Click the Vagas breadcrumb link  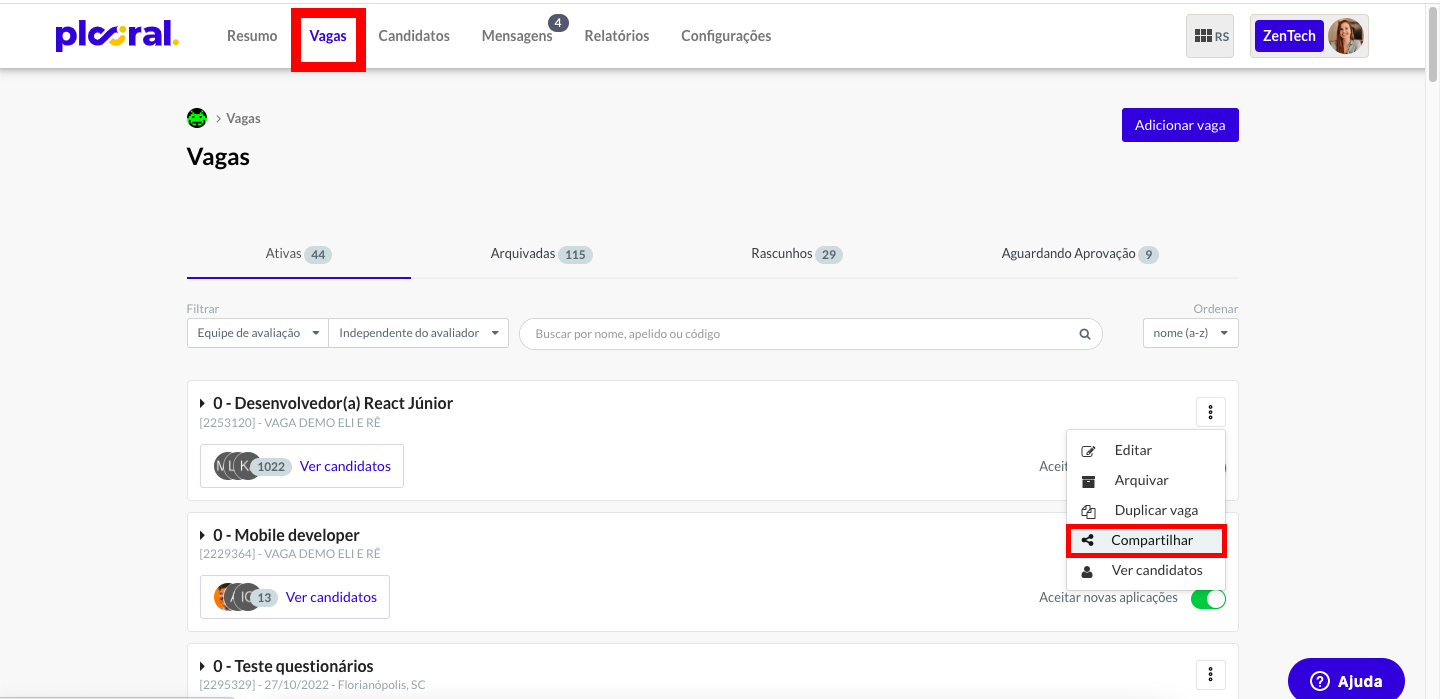tap(243, 118)
